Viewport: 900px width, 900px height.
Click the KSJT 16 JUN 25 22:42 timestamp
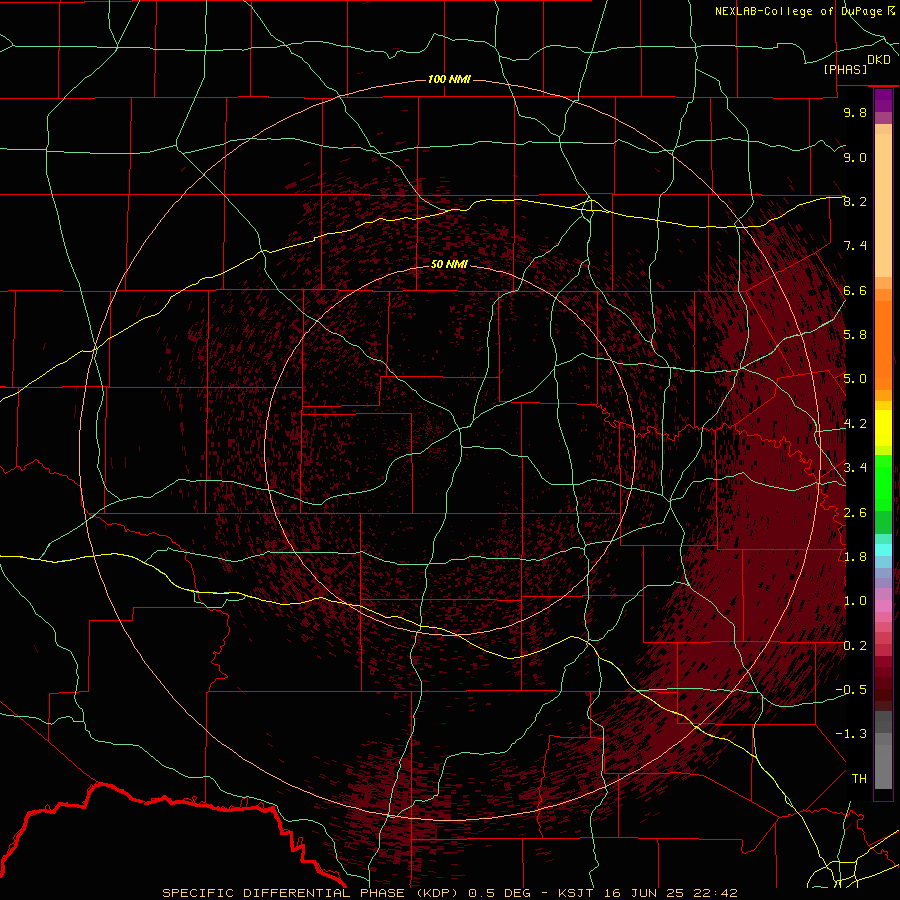(648, 893)
